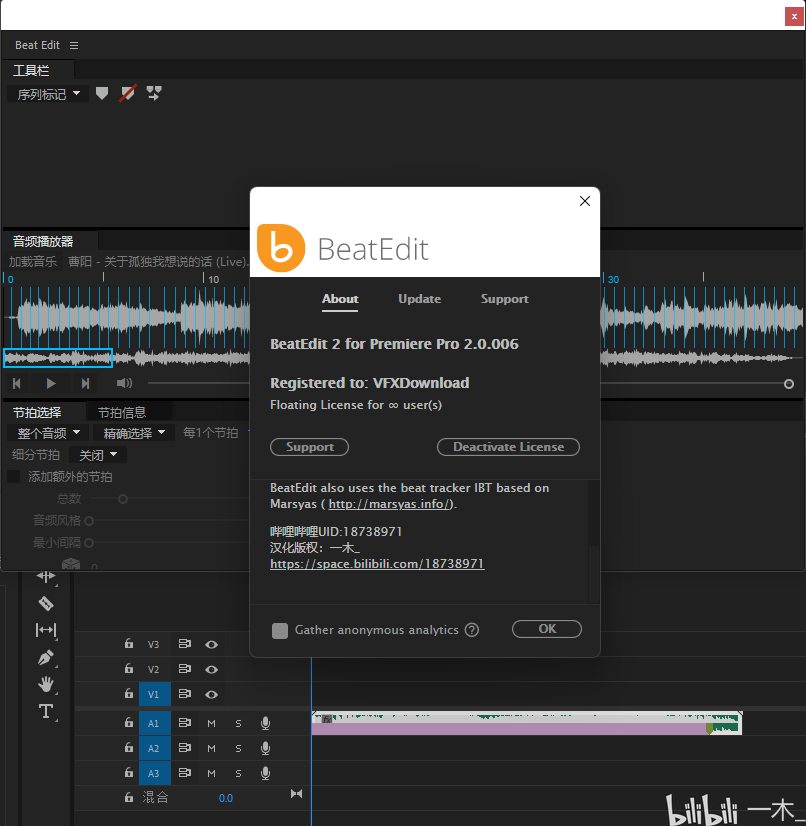
Task: Click the remove markers icon with red slash
Action: pos(127,94)
